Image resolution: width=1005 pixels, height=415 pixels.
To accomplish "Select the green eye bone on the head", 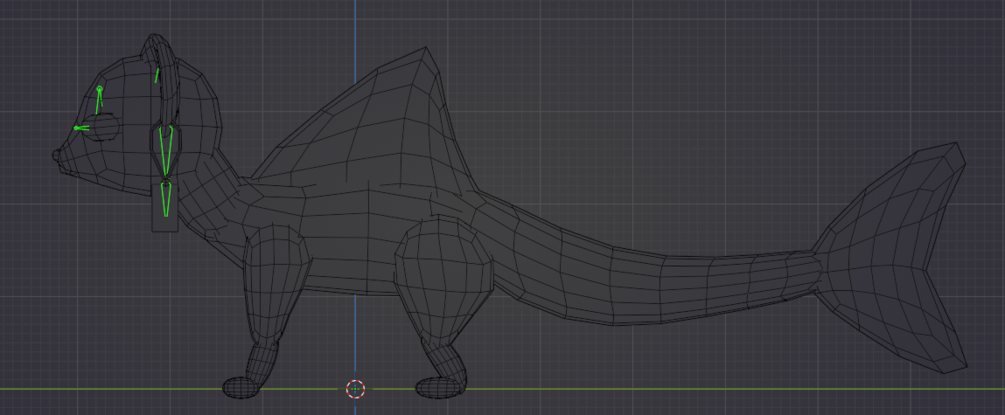I will pos(99,100).
